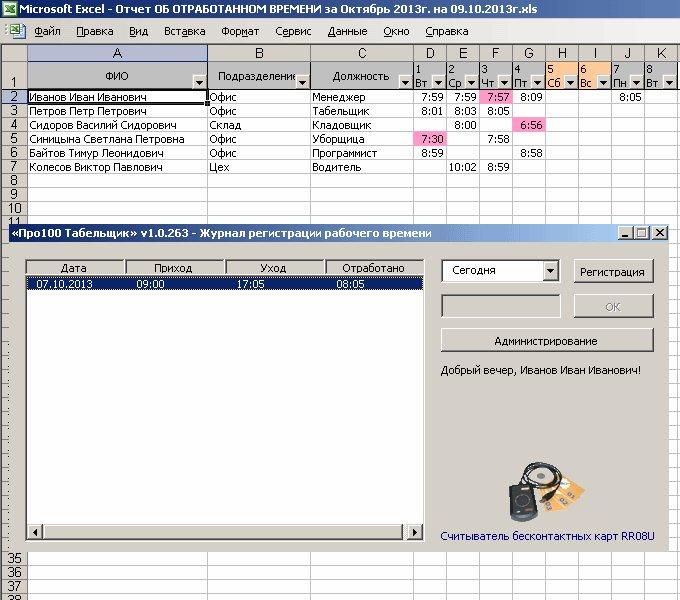Close the Про100 Табельщик window
This screenshot has height=600, width=680.
(660, 233)
